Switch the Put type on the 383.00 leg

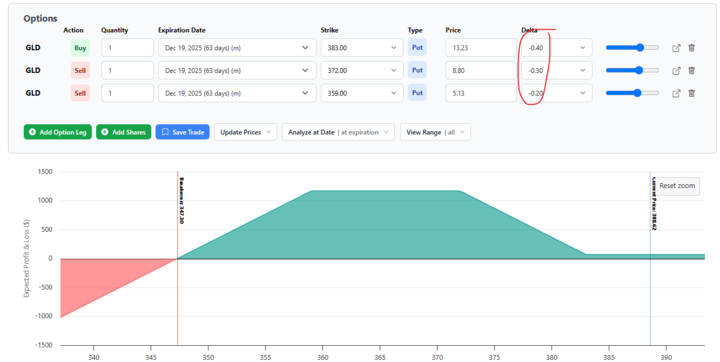[x=417, y=47]
